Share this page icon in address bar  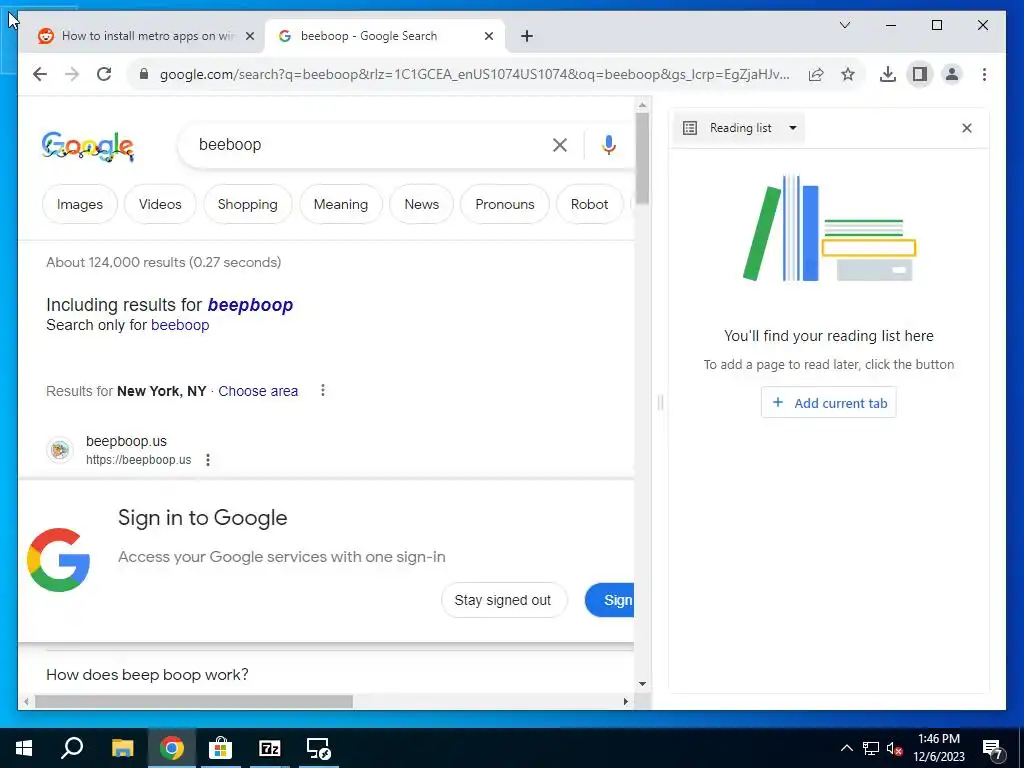coord(816,74)
